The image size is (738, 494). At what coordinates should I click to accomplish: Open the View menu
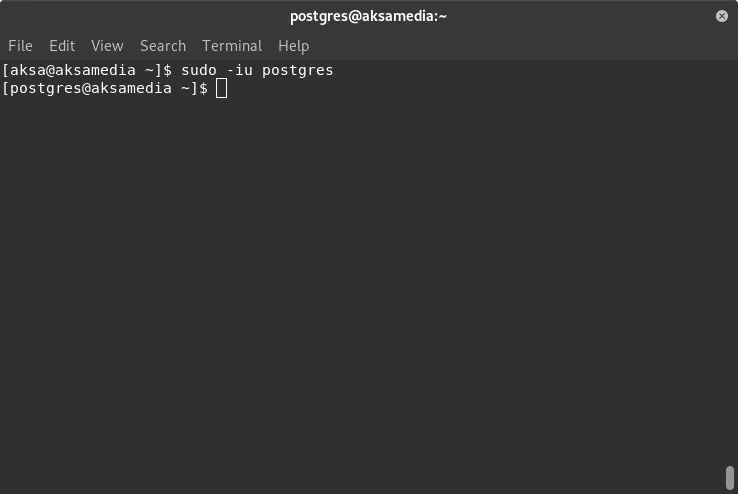click(x=107, y=46)
